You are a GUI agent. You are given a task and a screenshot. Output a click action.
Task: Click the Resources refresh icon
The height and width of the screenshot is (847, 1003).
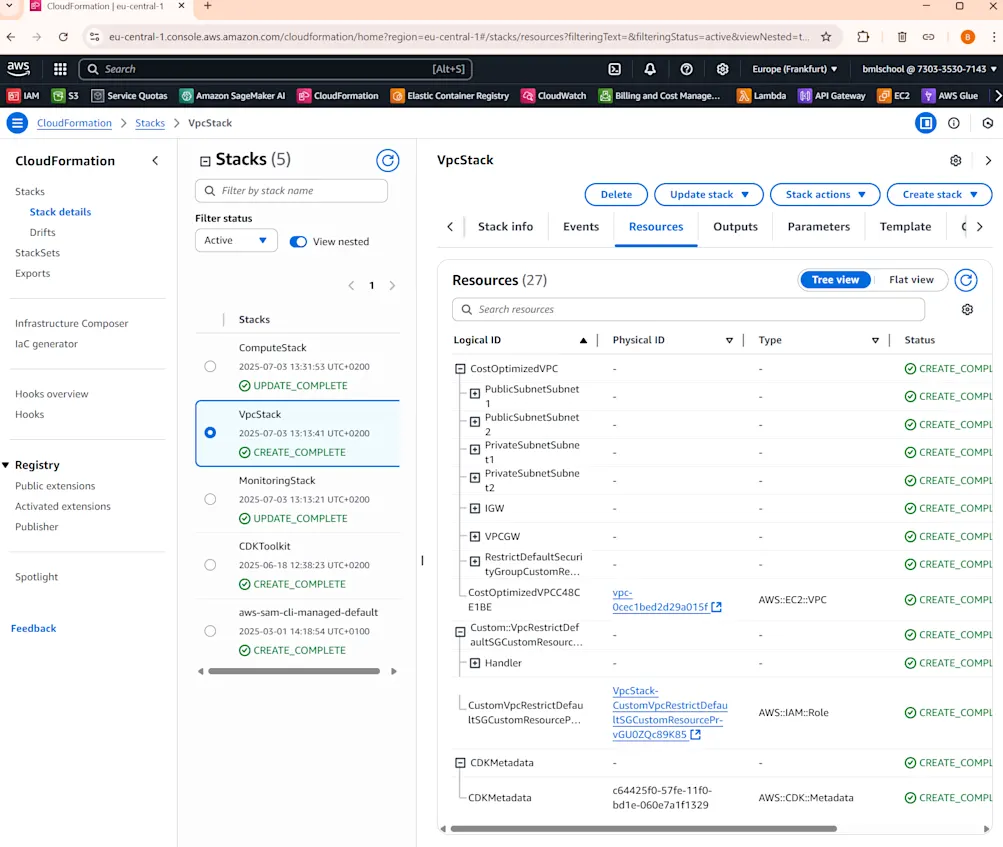(965, 280)
